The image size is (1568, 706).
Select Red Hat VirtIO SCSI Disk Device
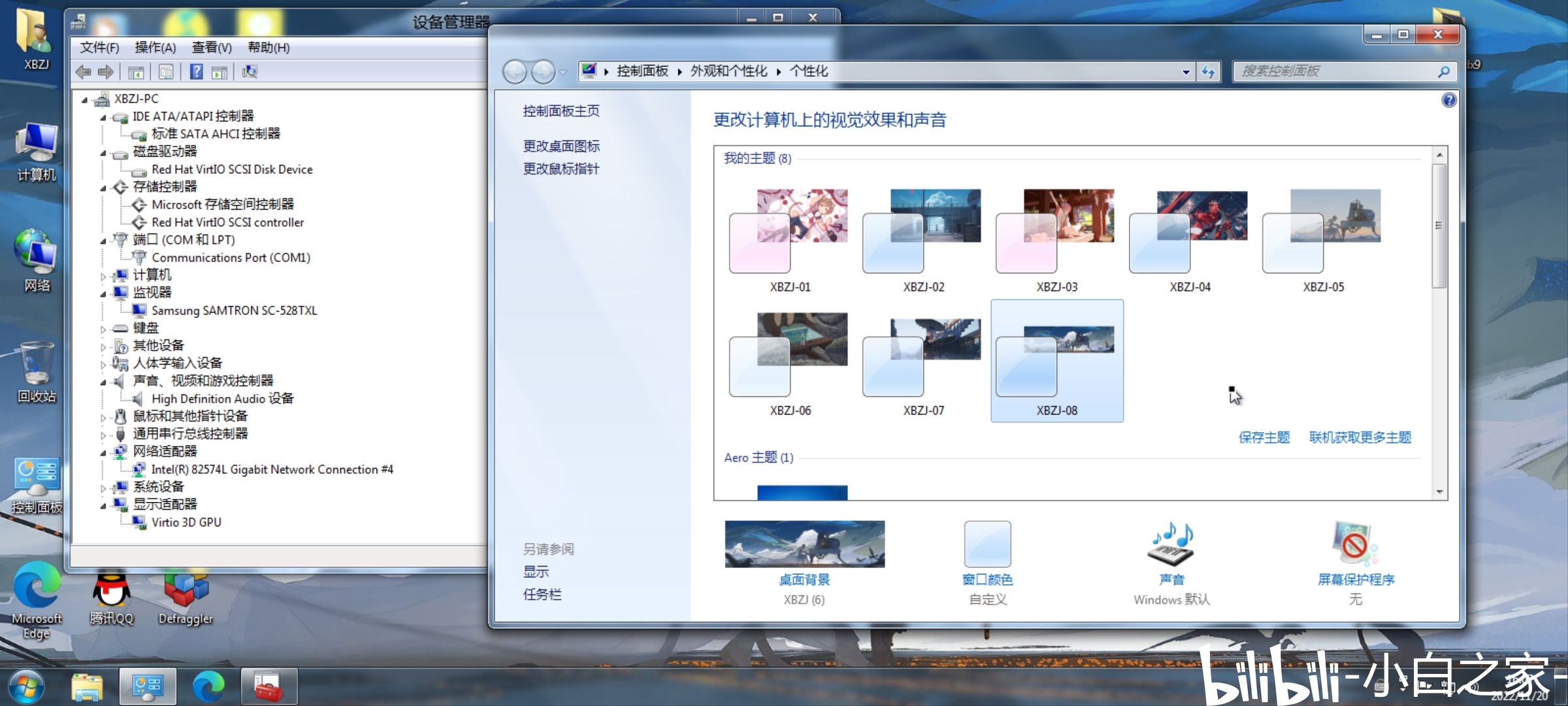tap(232, 169)
